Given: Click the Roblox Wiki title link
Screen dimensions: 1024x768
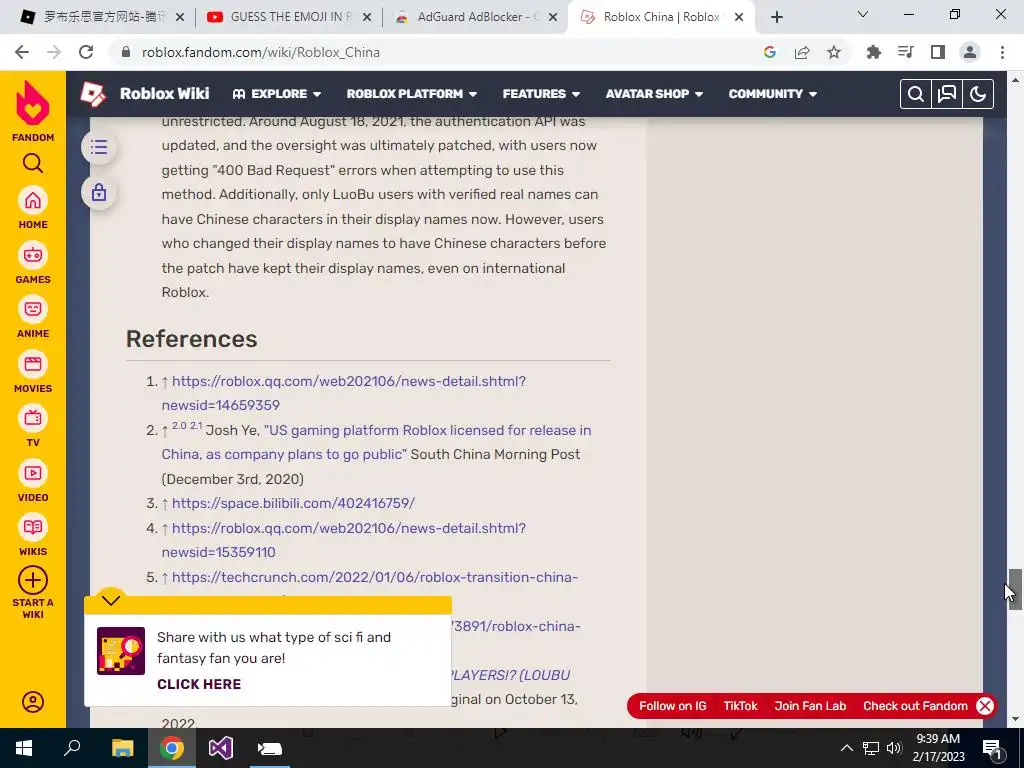Looking at the screenshot, I should [x=165, y=94].
